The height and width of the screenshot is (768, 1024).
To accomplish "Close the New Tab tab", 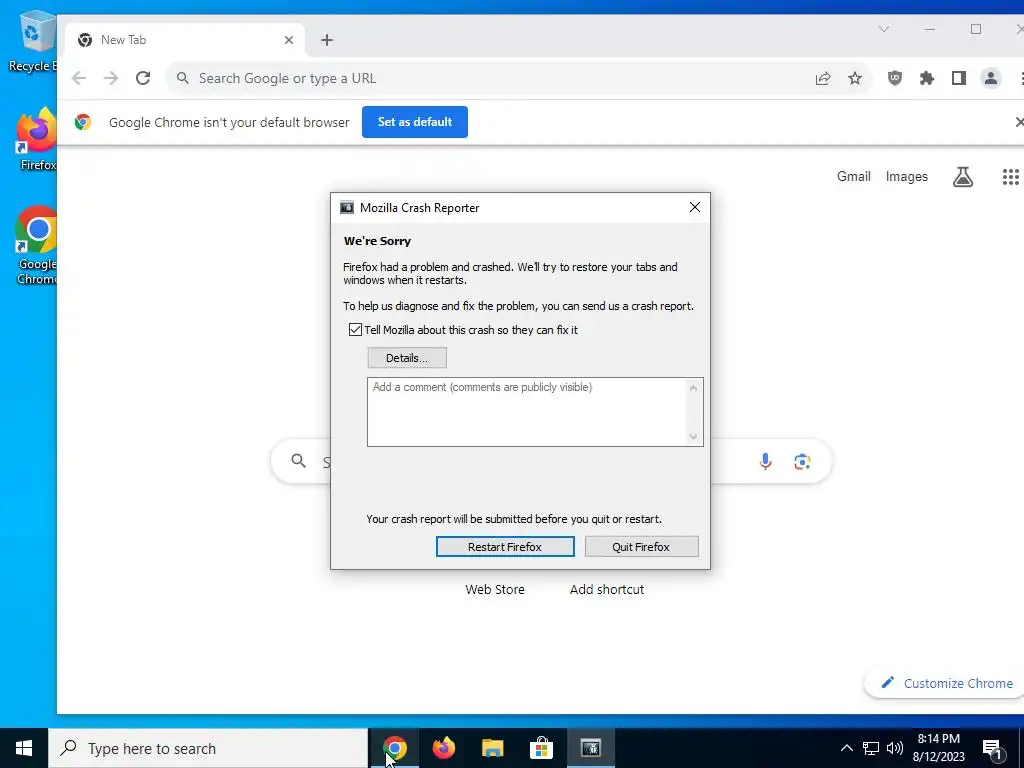I will 289,40.
